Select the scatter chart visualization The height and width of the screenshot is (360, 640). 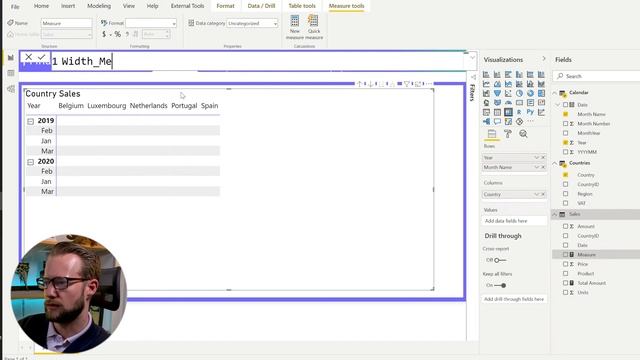pos(508,93)
